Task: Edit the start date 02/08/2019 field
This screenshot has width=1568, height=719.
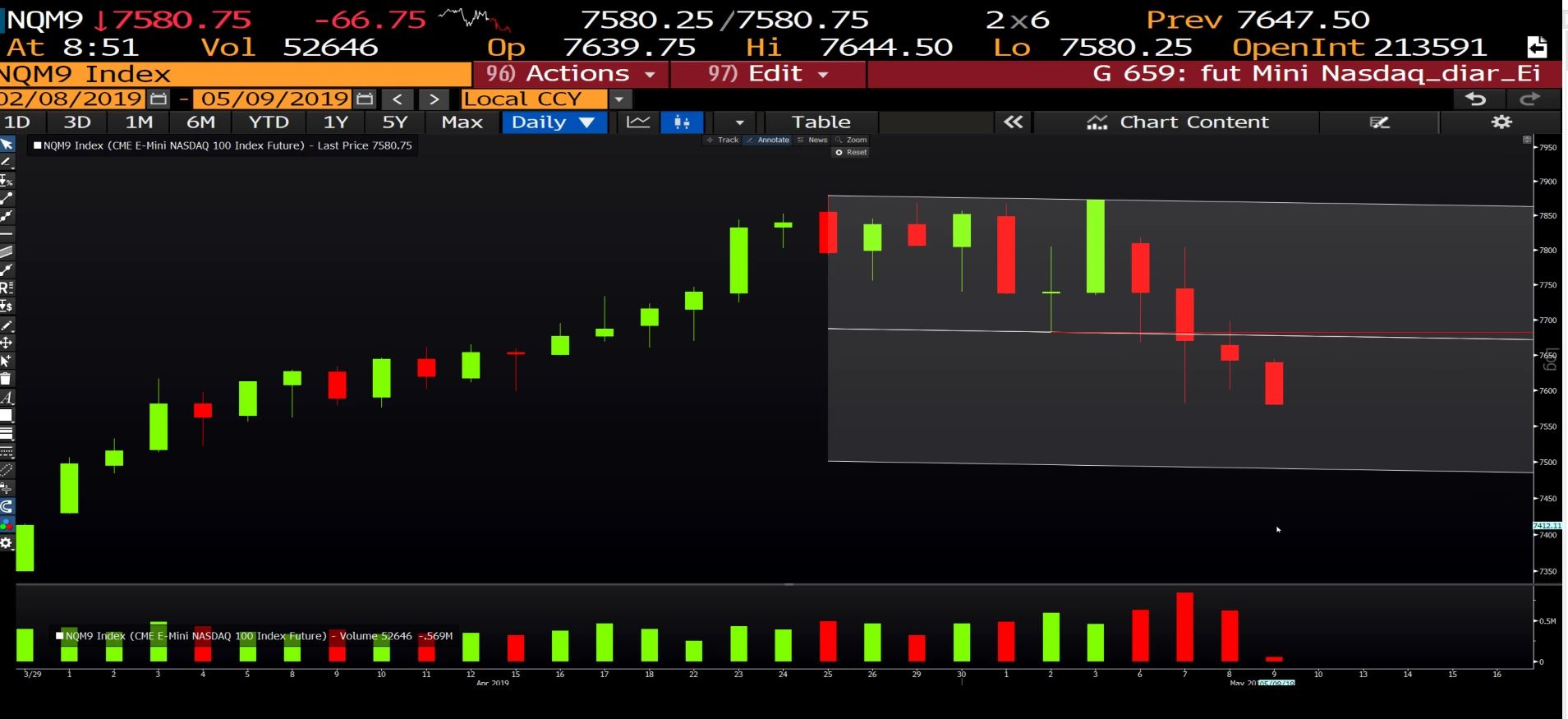Action: (72, 99)
